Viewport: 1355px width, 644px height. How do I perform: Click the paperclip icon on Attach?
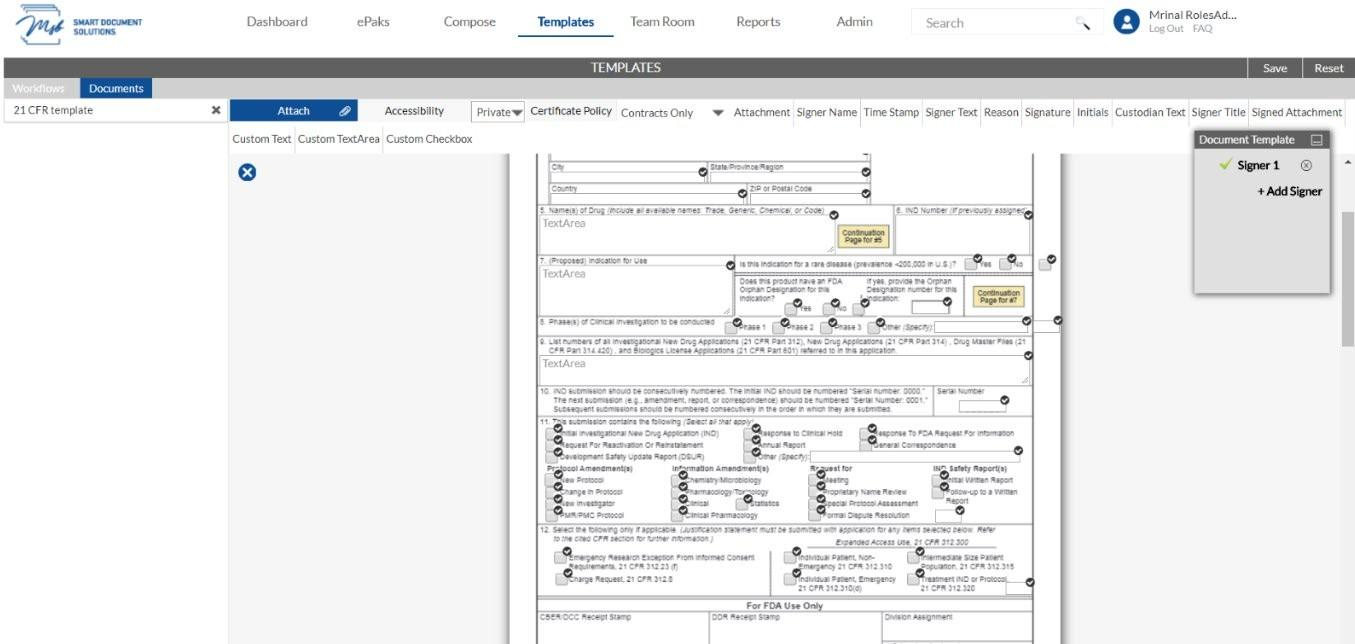(344, 111)
